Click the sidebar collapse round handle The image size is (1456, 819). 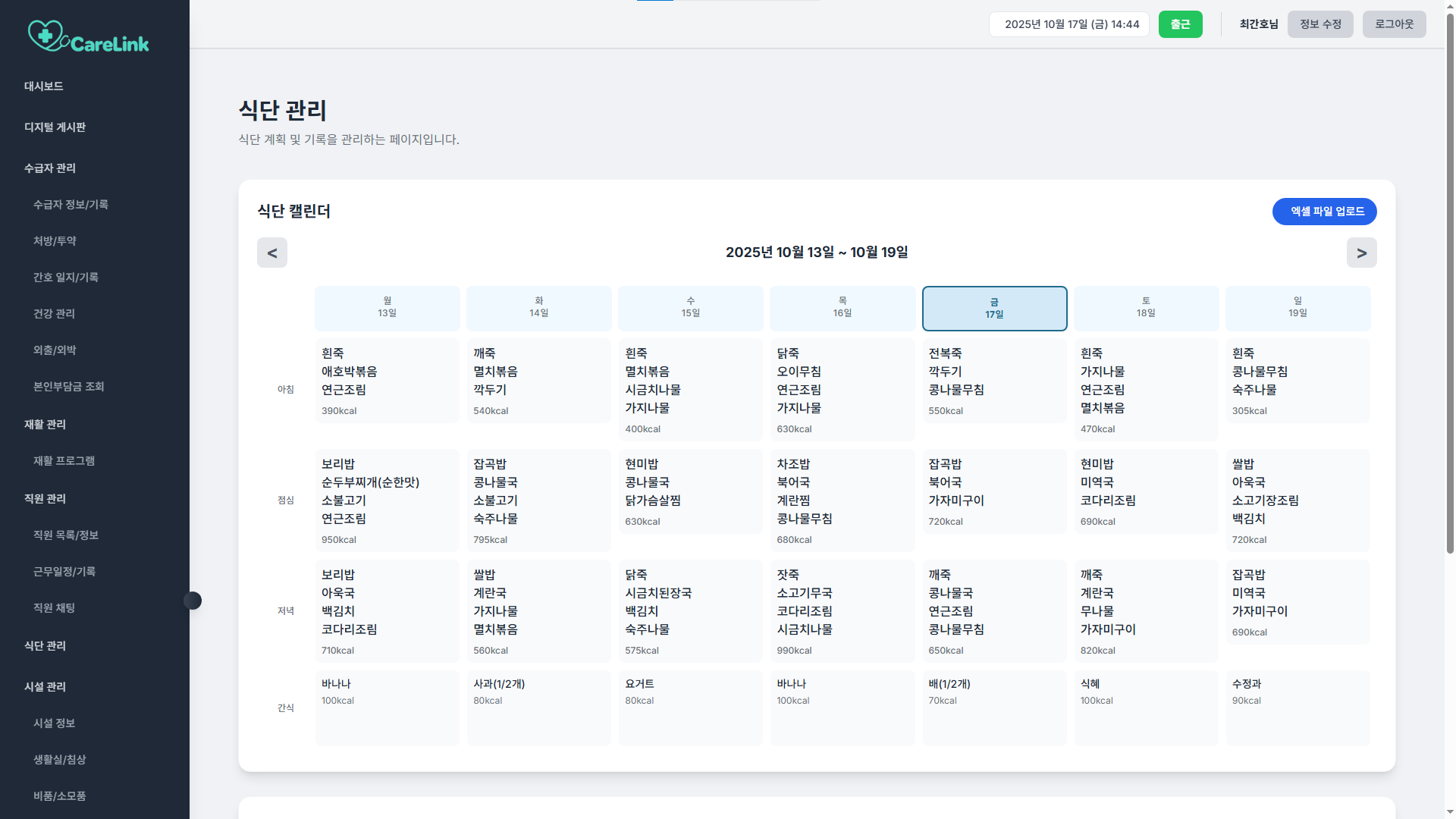click(x=193, y=601)
